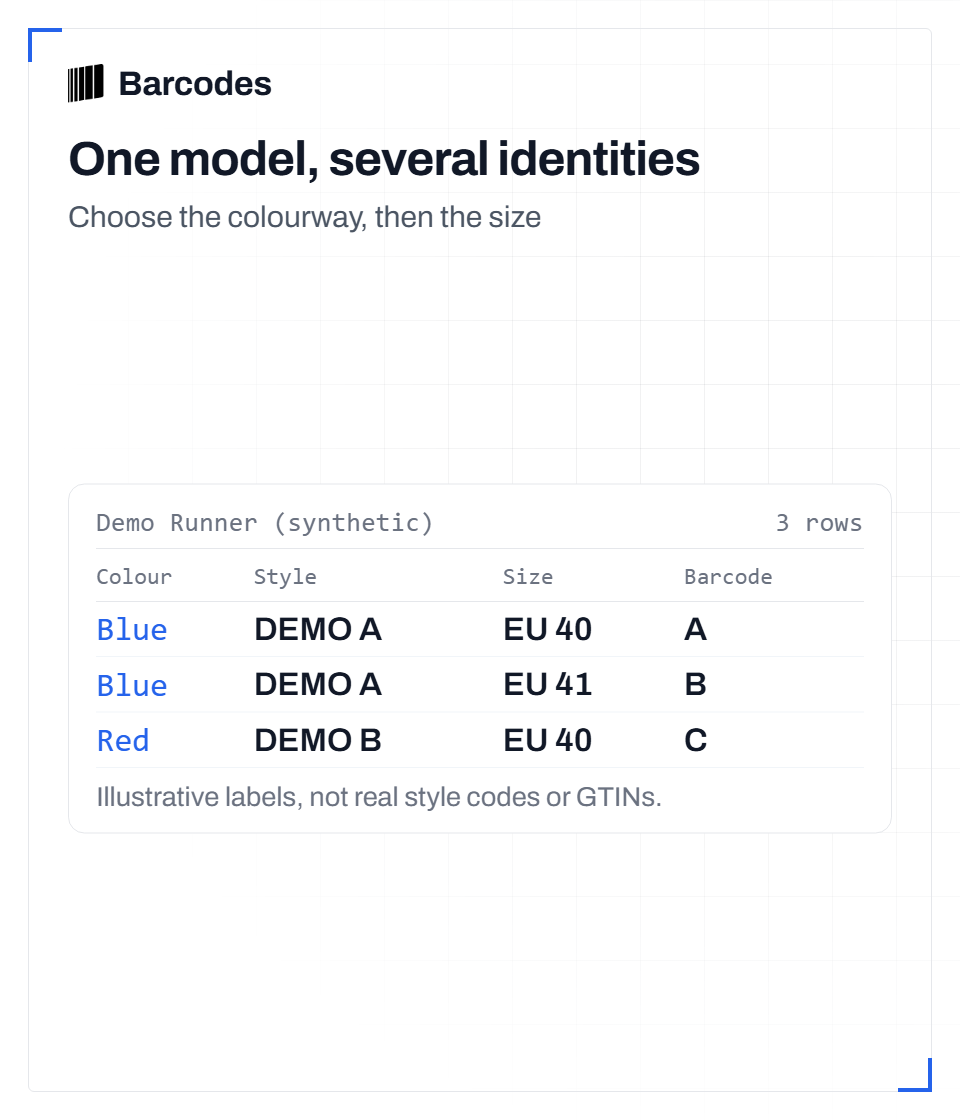Select the "One model, several identities" heading
This screenshot has height=1120, width=960.
[x=384, y=159]
